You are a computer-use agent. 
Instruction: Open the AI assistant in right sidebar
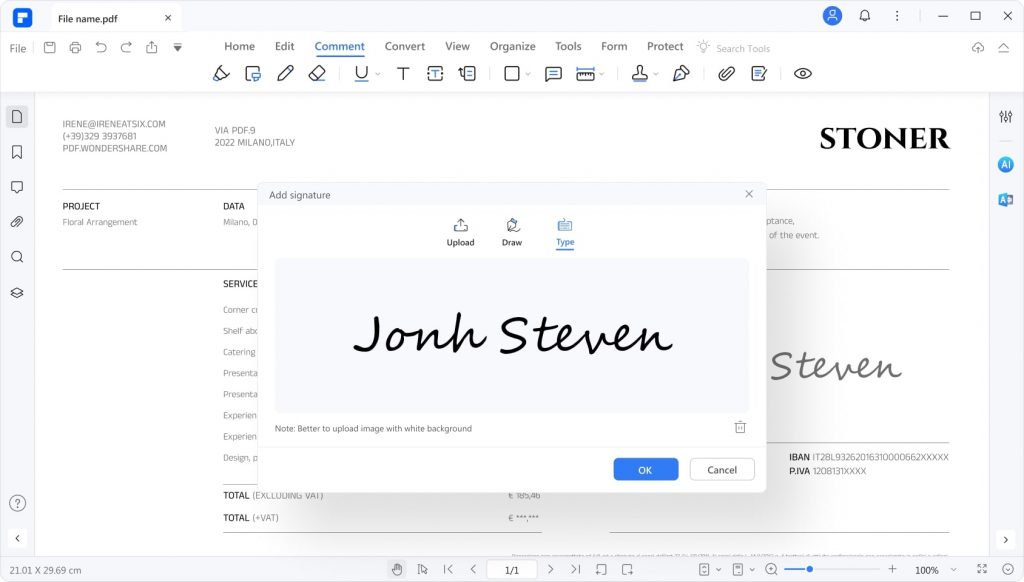point(1005,164)
